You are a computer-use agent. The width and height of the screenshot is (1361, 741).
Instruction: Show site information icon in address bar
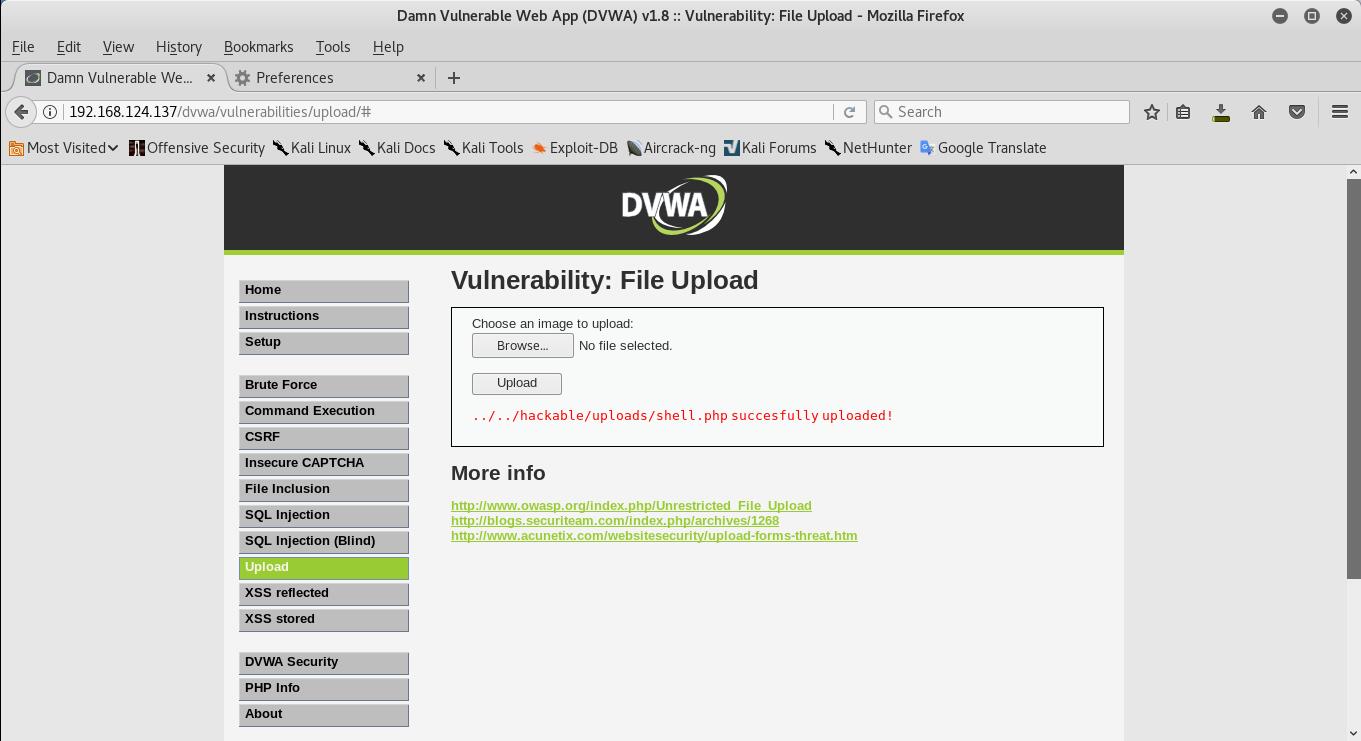[x=49, y=112]
